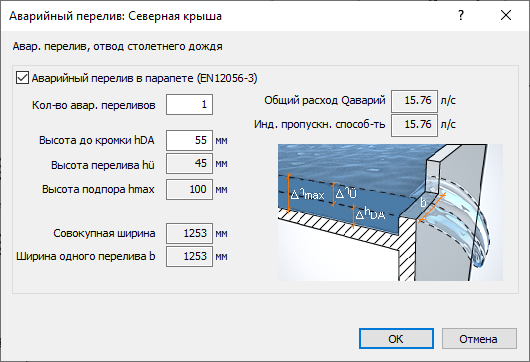Screen dimensions: 530x362
Task: Click the 'Высота до кромки hDA' label
Action: 97,140
